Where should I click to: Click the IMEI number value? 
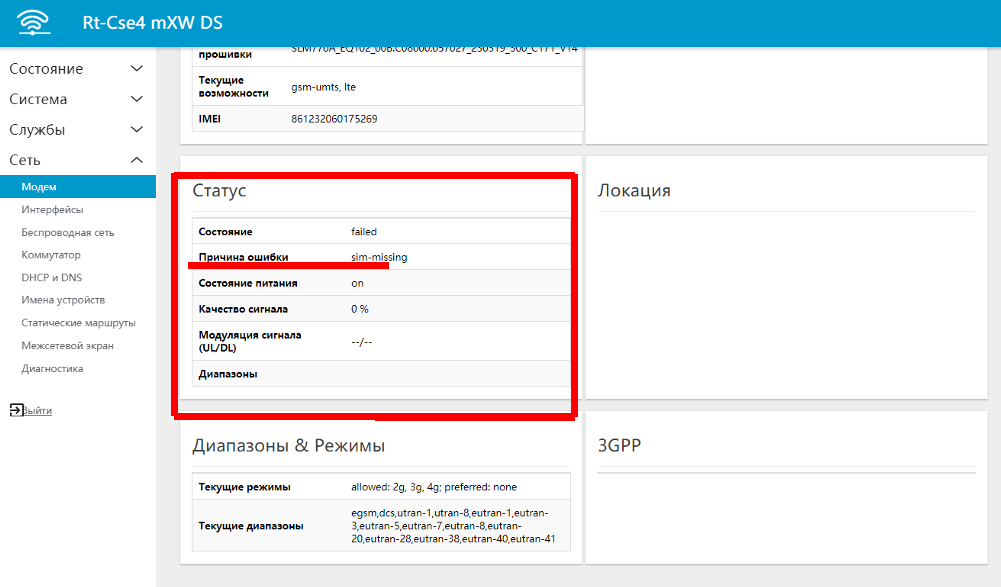tap(334, 119)
